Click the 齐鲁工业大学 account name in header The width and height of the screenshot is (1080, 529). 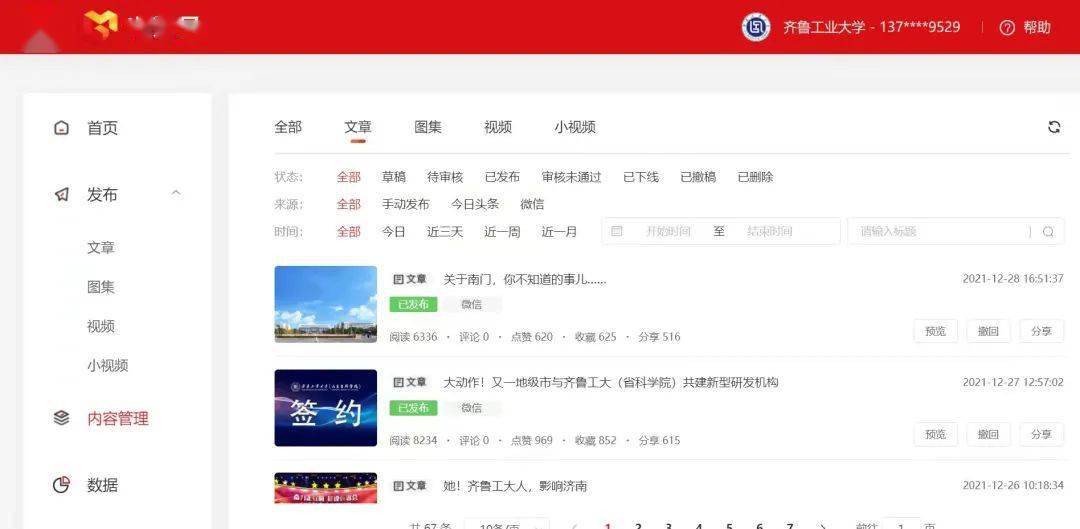coord(871,28)
